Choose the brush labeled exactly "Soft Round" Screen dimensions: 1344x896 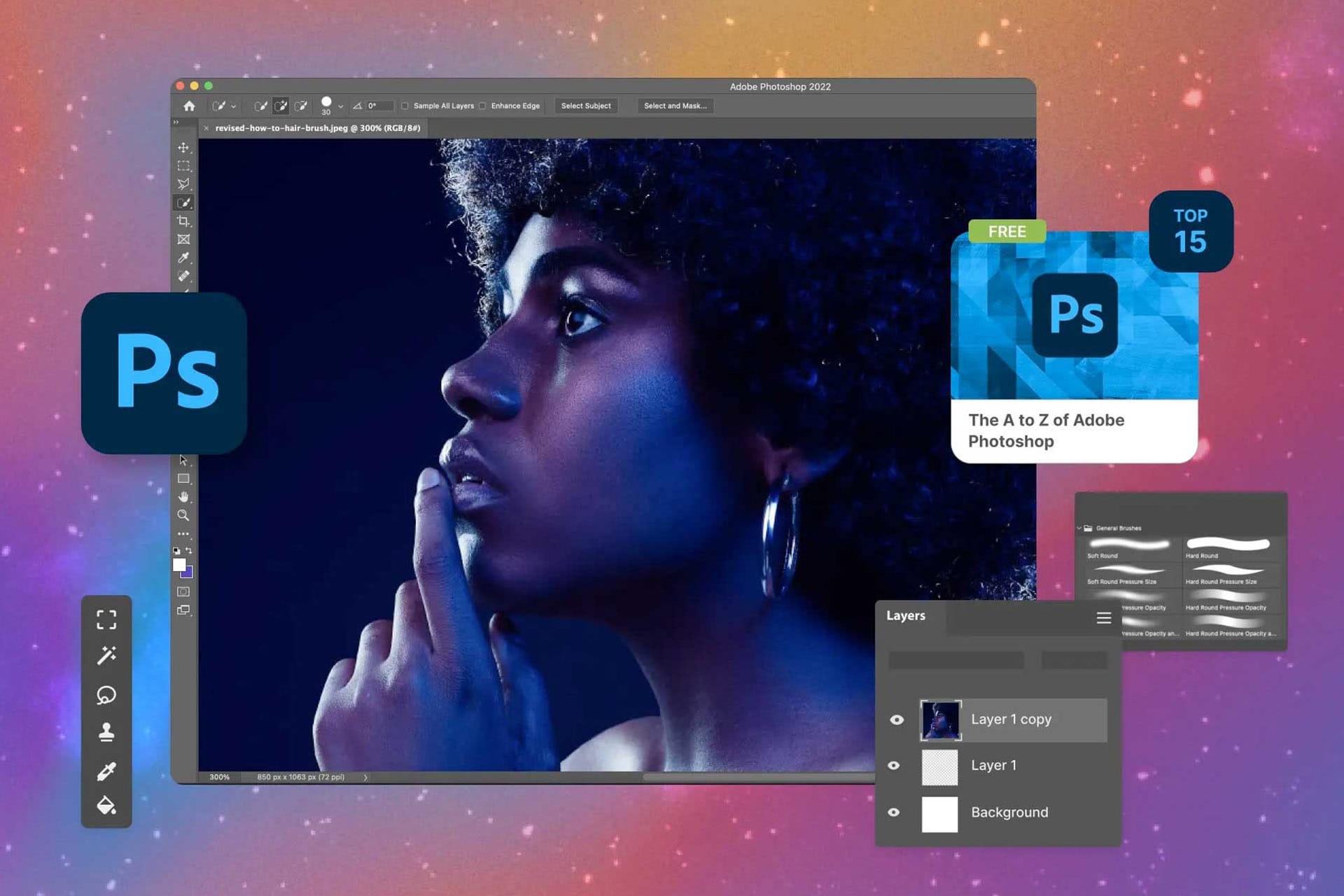pos(1128,548)
